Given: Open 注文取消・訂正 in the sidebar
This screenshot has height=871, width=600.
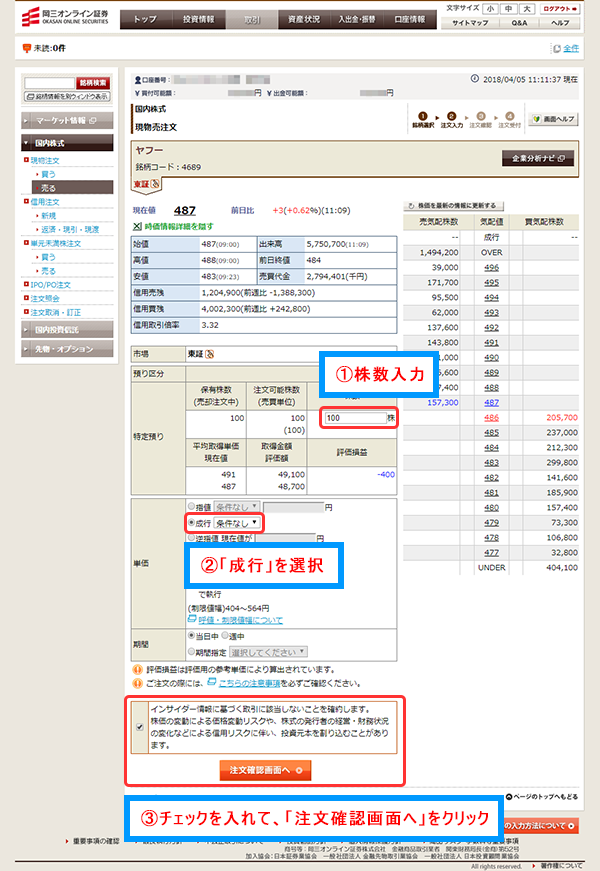Looking at the screenshot, I should tap(56, 312).
